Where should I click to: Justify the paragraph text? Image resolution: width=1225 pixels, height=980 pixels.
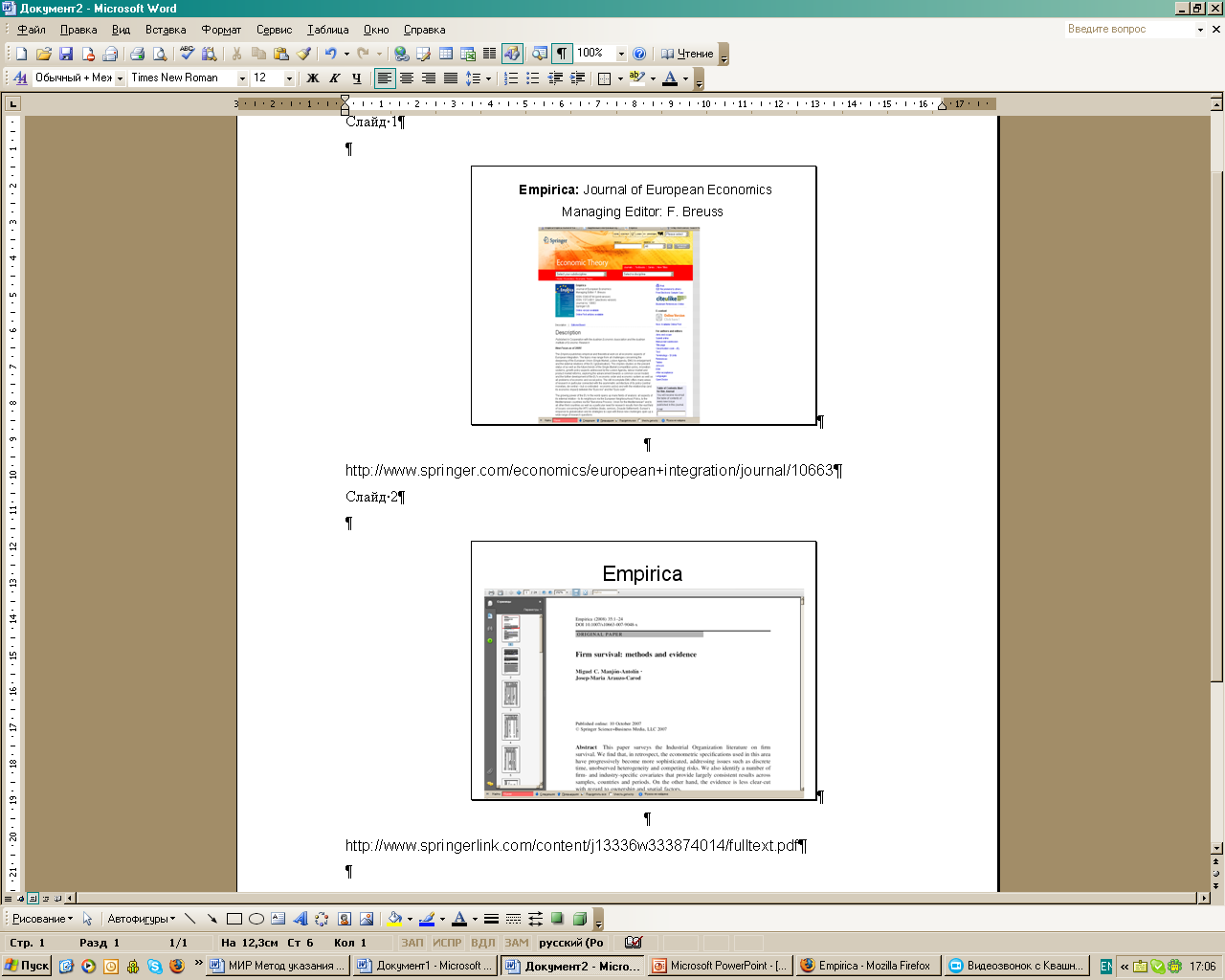tap(451, 78)
